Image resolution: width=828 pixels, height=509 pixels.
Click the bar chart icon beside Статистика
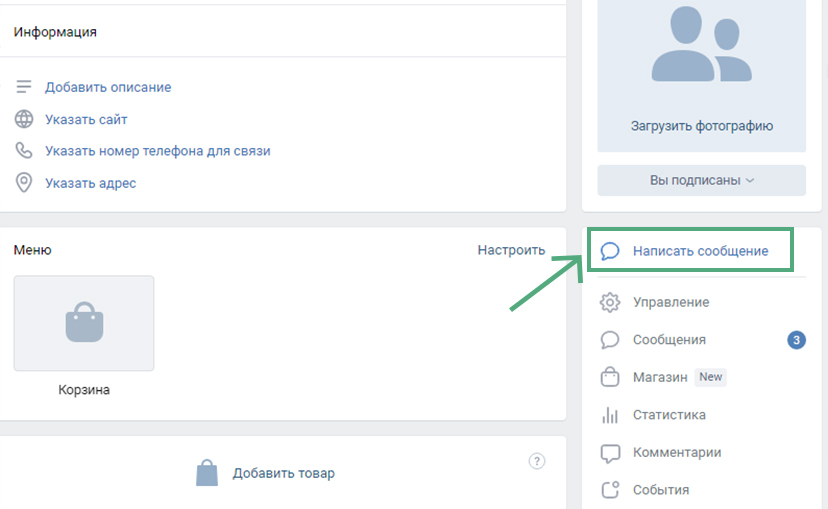(610, 415)
